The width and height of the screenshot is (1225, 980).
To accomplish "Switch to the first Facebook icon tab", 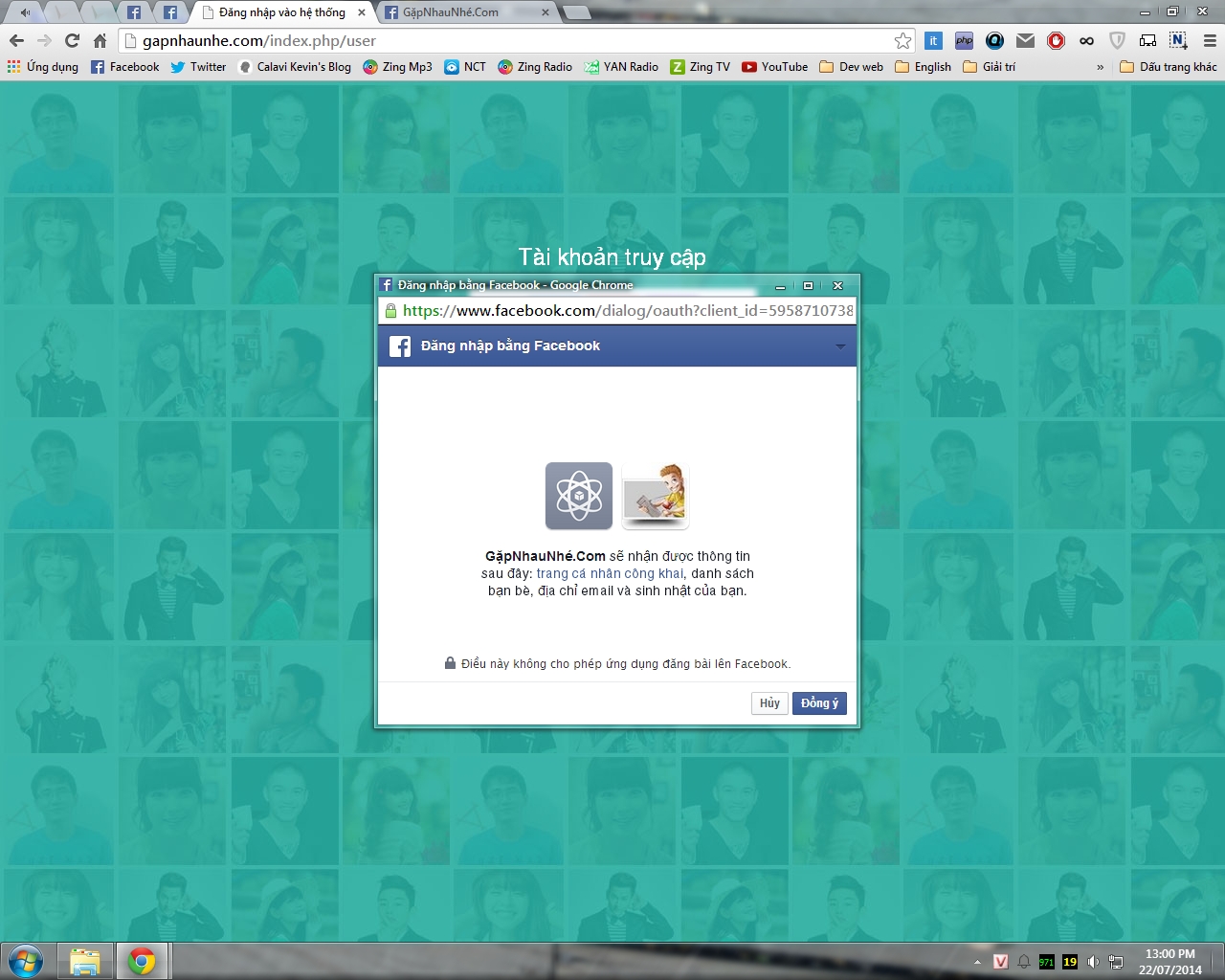I will pyautogui.click(x=134, y=12).
